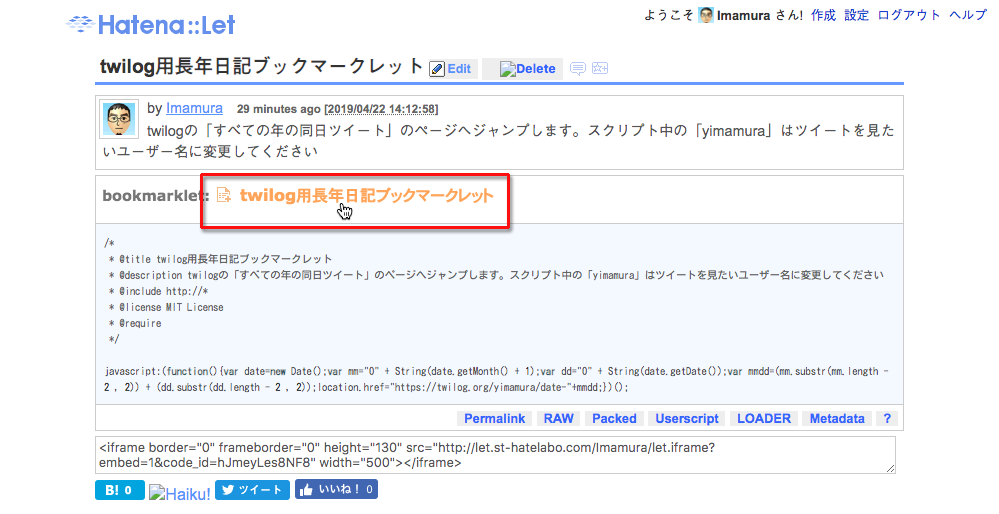Open the Userscript version

click(687, 418)
